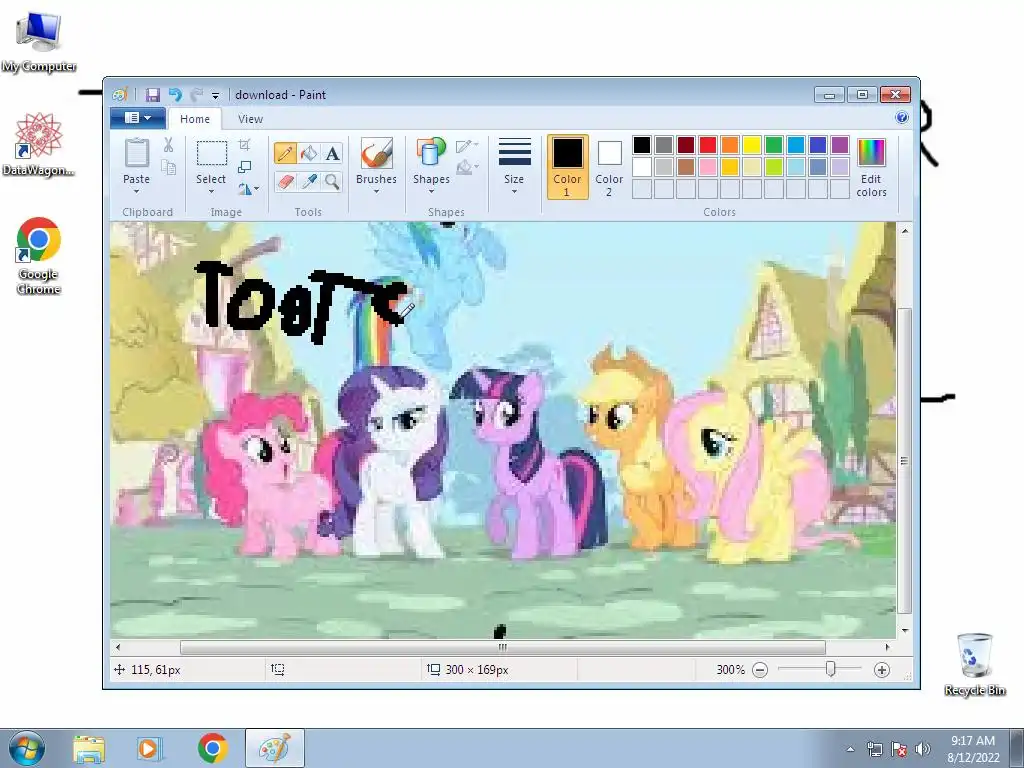Image resolution: width=1024 pixels, height=768 pixels.
Task: Click the Crop icon in Image group
Action: pos(245,144)
